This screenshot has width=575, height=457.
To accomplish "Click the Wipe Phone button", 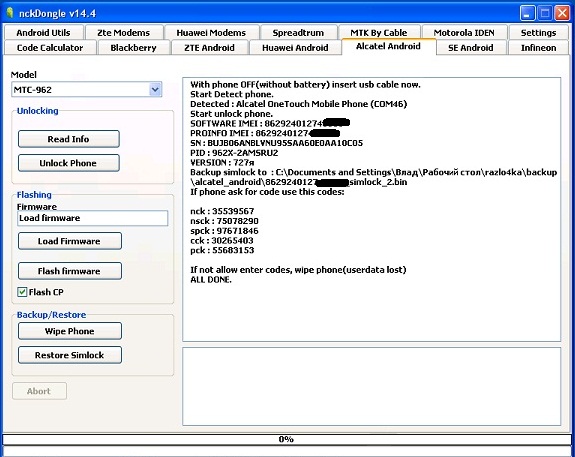I will pyautogui.click(x=70, y=331).
